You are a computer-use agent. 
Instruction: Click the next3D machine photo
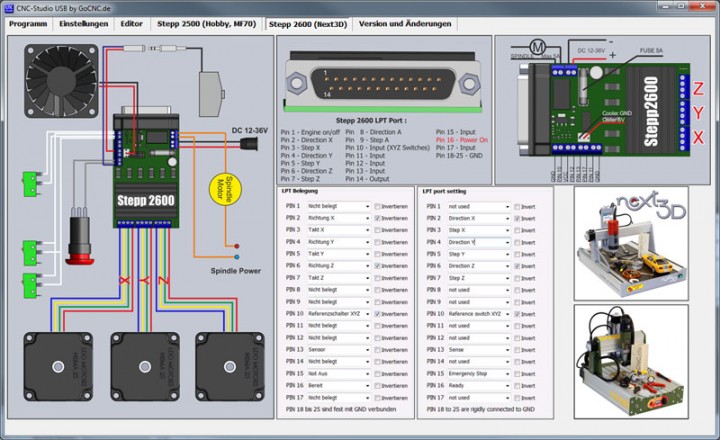click(631, 243)
